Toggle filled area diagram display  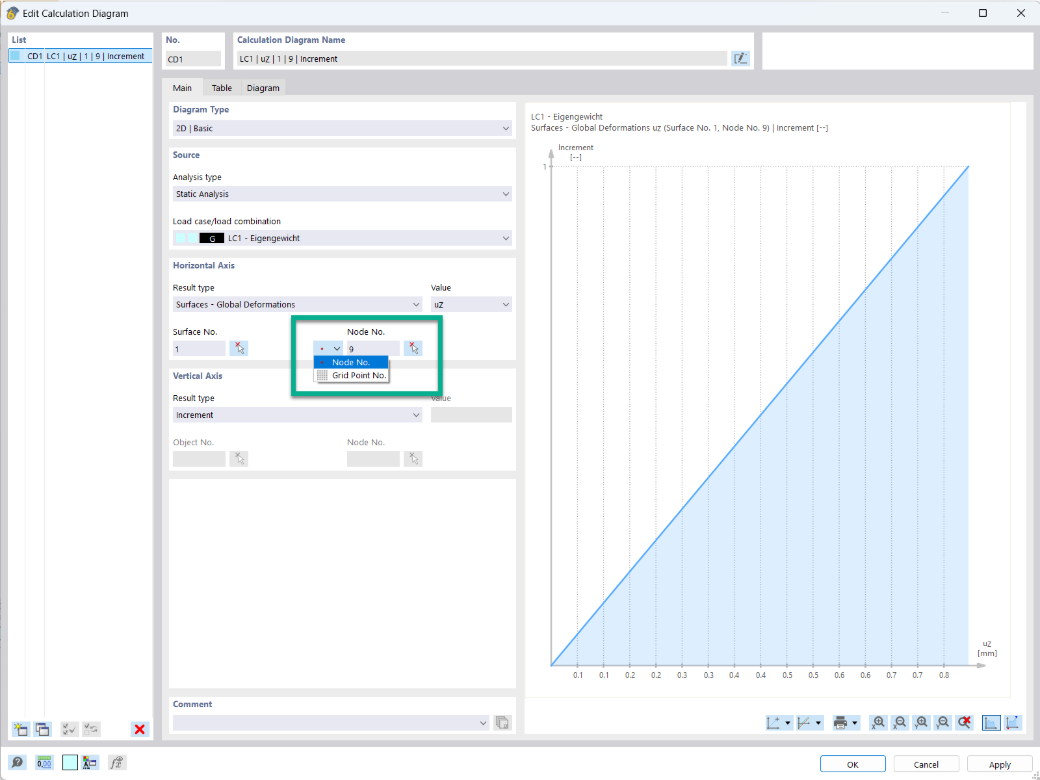pyautogui.click(x=991, y=723)
